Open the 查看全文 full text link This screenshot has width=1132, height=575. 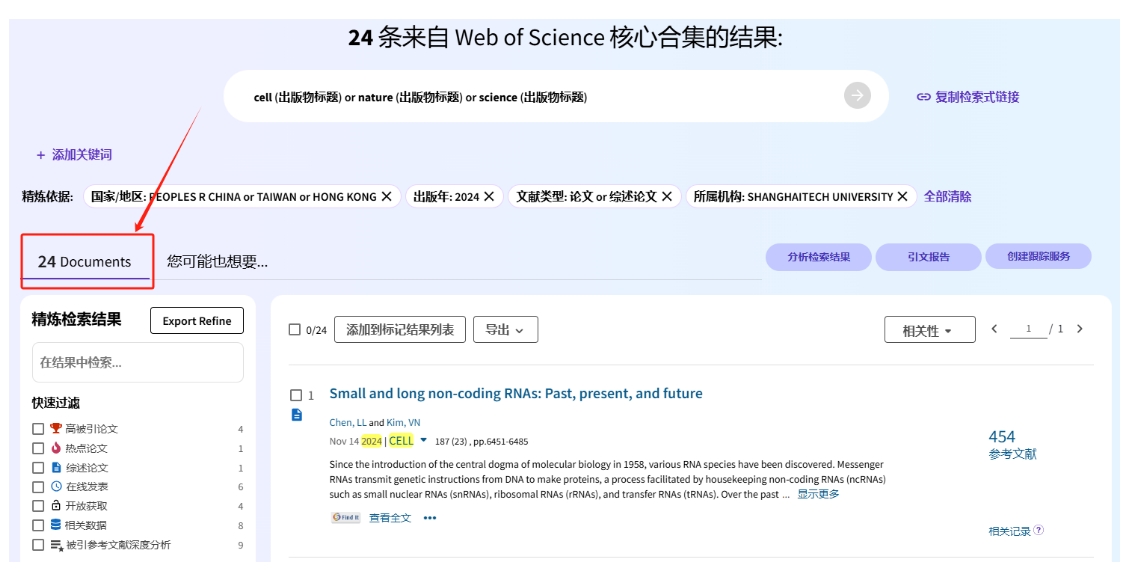390,517
